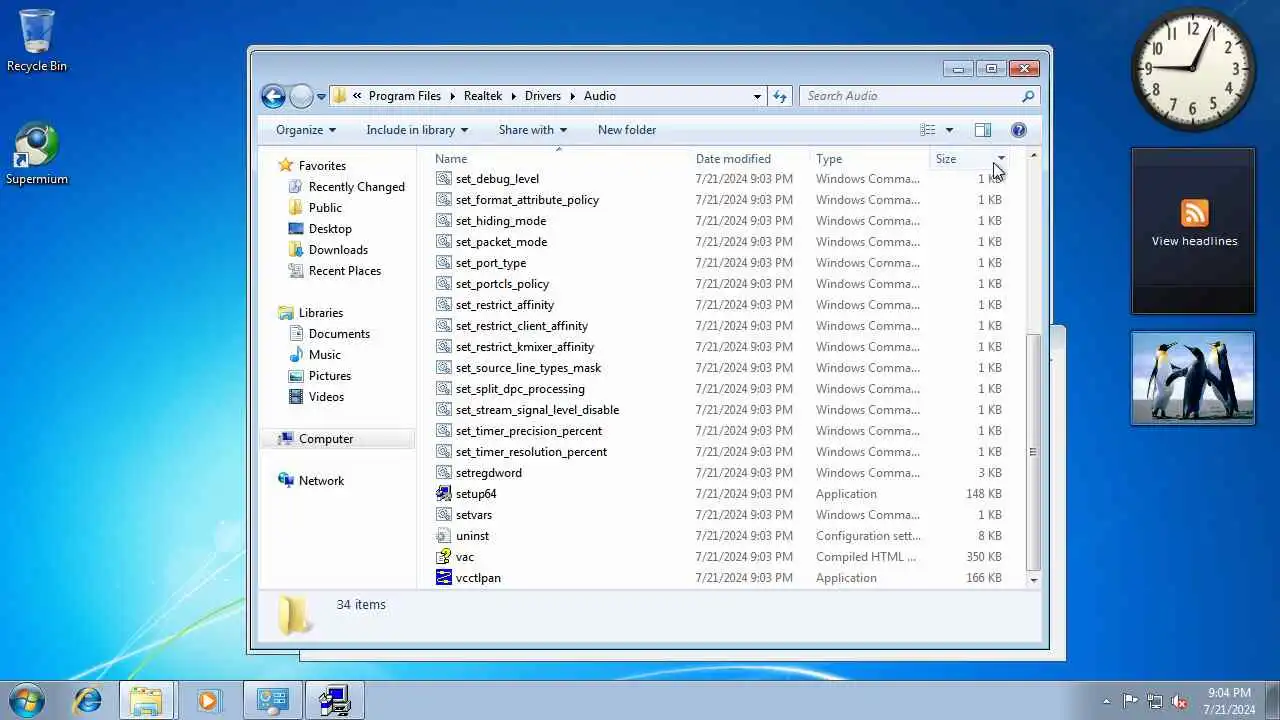The width and height of the screenshot is (1280, 720).
Task: Click the Action Center flag tray icon
Action: coord(1130,701)
